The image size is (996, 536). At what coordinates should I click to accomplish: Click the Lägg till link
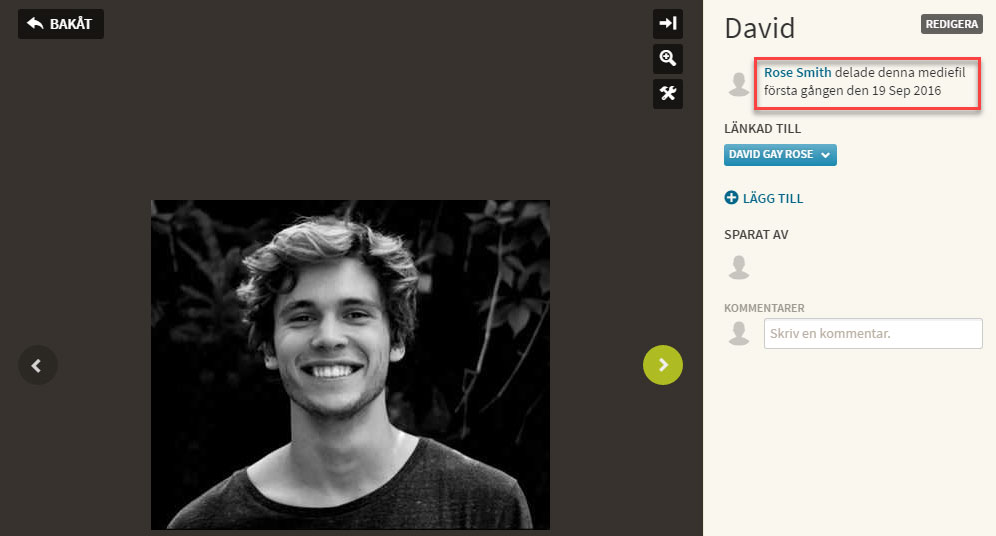tap(772, 198)
